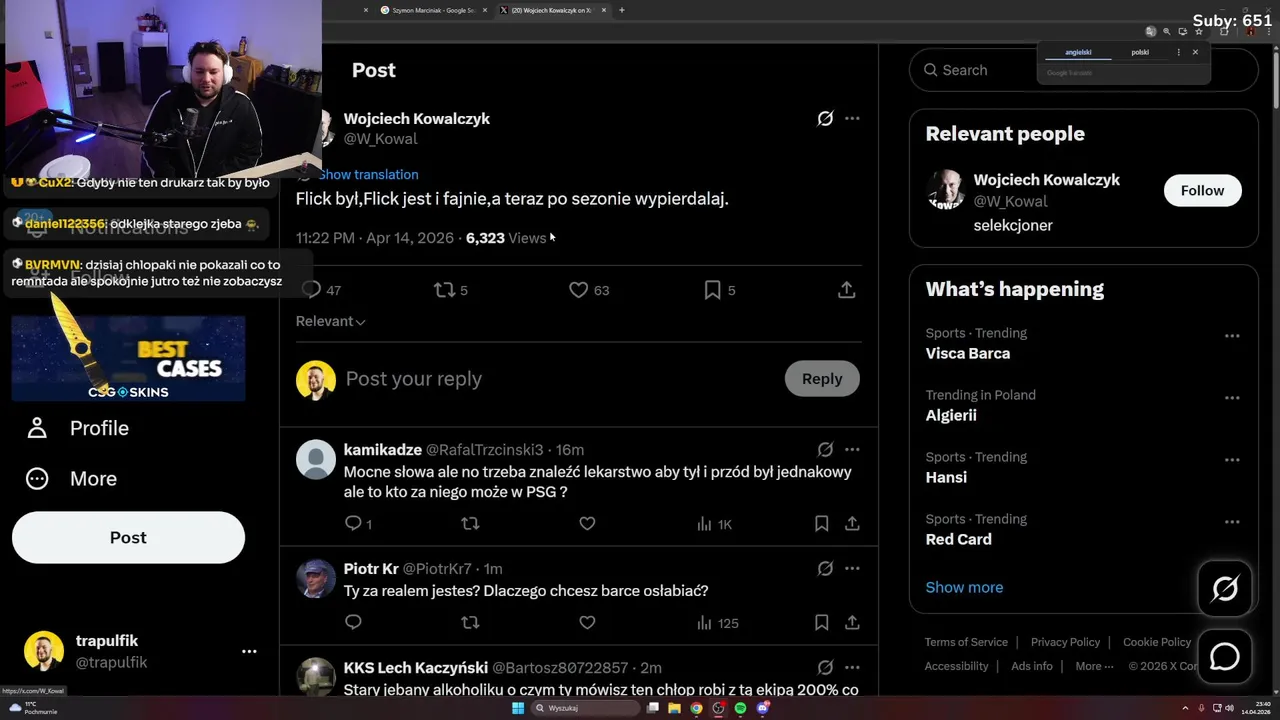Open options for Algierii trend
Viewport: 1280px width, 720px height.
tap(1232, 398)
